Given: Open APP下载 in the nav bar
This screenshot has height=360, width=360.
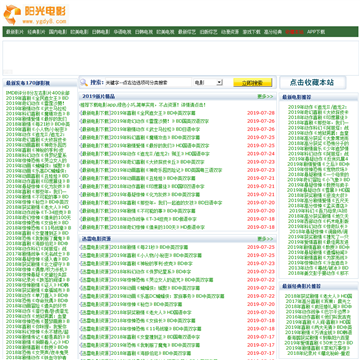Looking at the screenshot, I should (316, 32).
